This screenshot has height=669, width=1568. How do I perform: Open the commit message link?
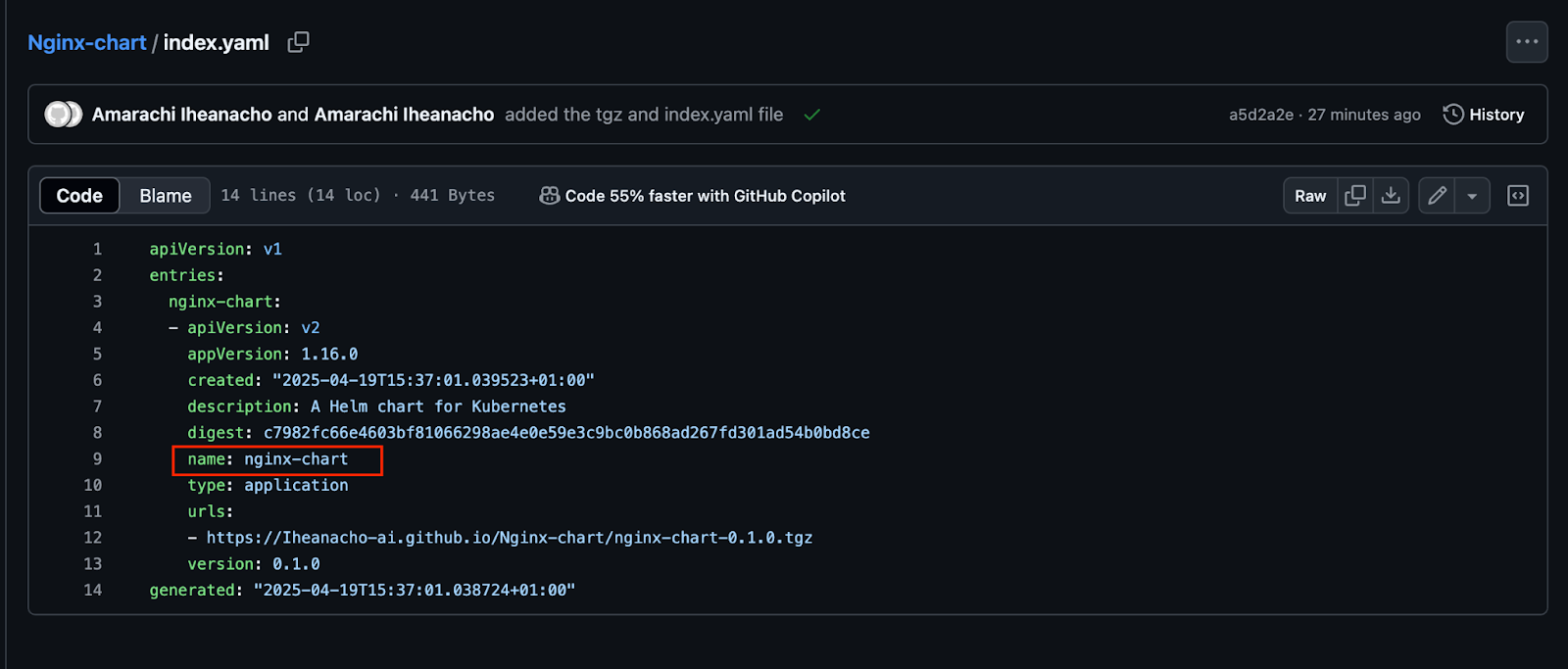pyautogui.click(x=644, y=115)
